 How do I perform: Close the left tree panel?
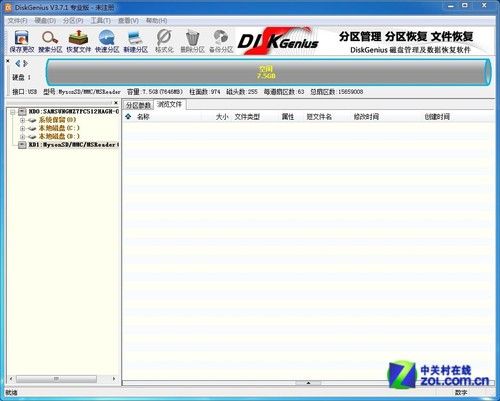point(116,103)
